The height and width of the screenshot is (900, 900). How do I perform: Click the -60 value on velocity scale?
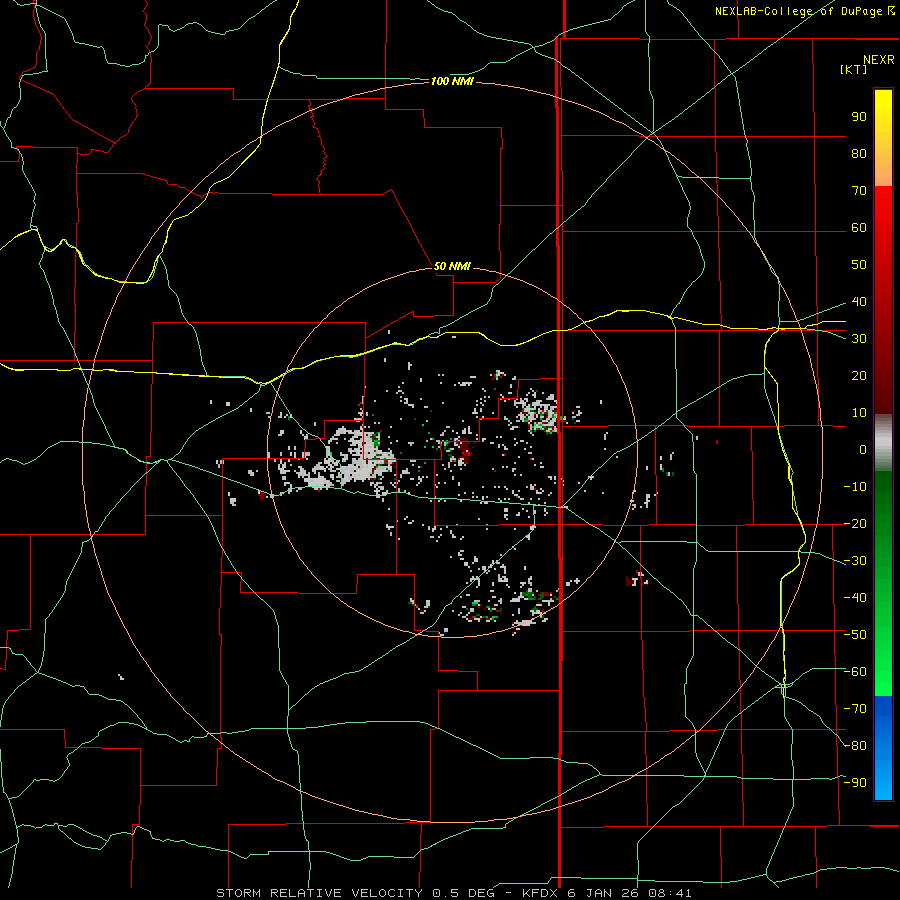855,671
